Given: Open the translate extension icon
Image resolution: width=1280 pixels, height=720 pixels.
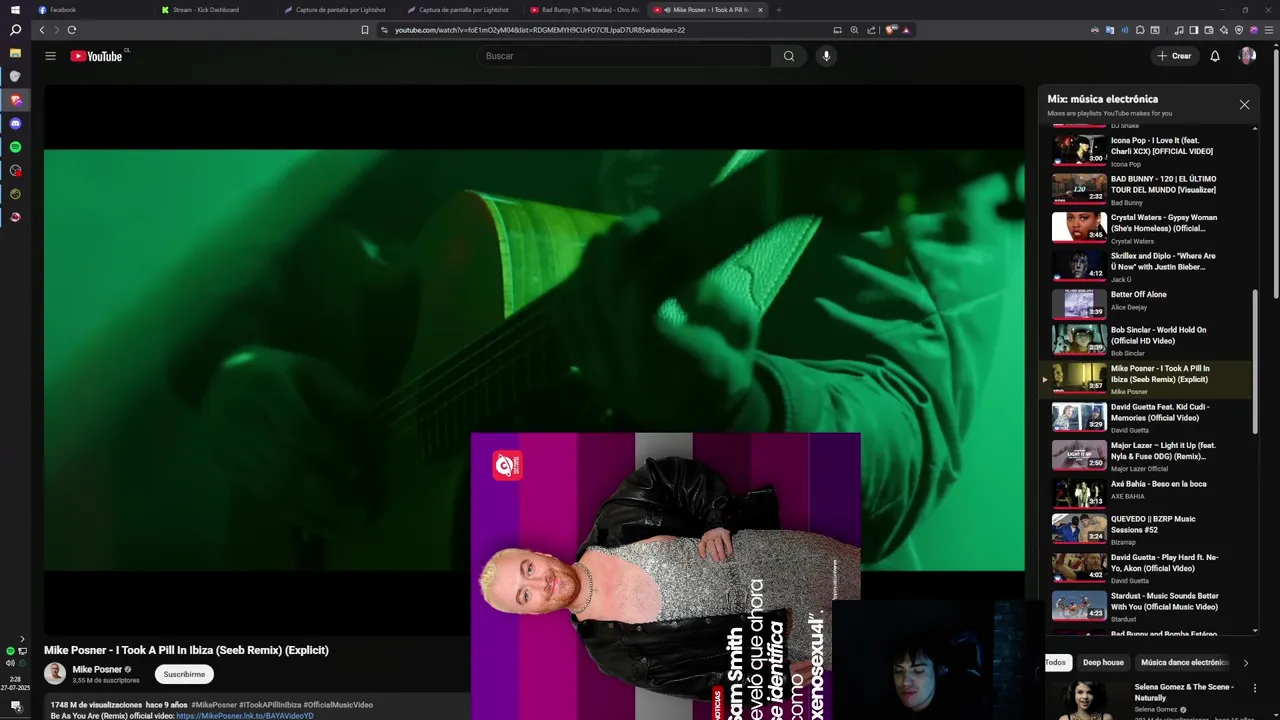Looking at the screenshot, I should click(x=1109, y=30).
